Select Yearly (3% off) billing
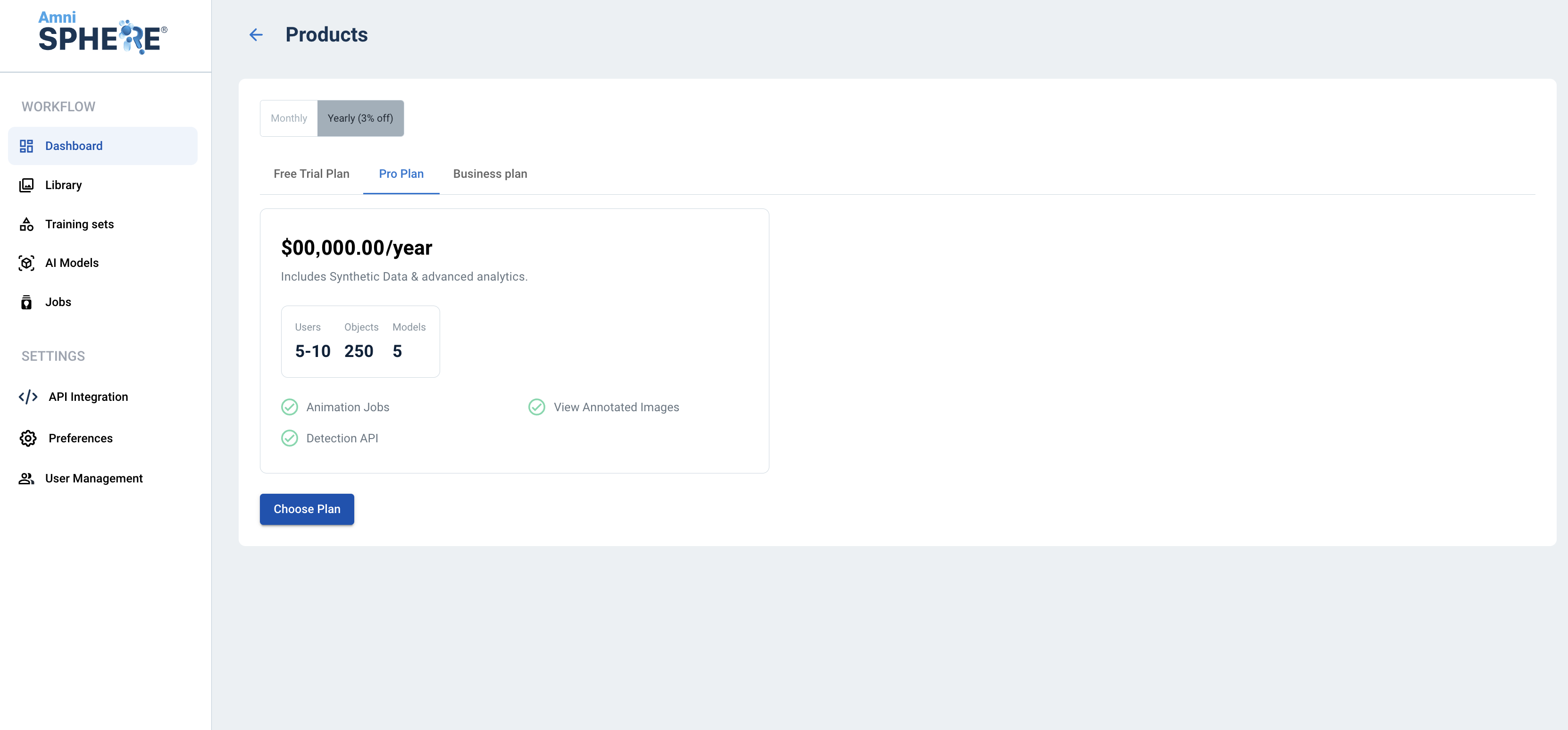Viewport: 1568px width, 730px height. coord(360,118)
